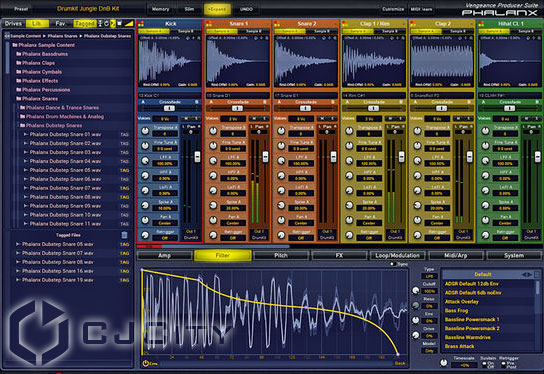Toggle the Sync switch above filter graph
The width and height of the screenshot is (544, 374).
point(393,264)
